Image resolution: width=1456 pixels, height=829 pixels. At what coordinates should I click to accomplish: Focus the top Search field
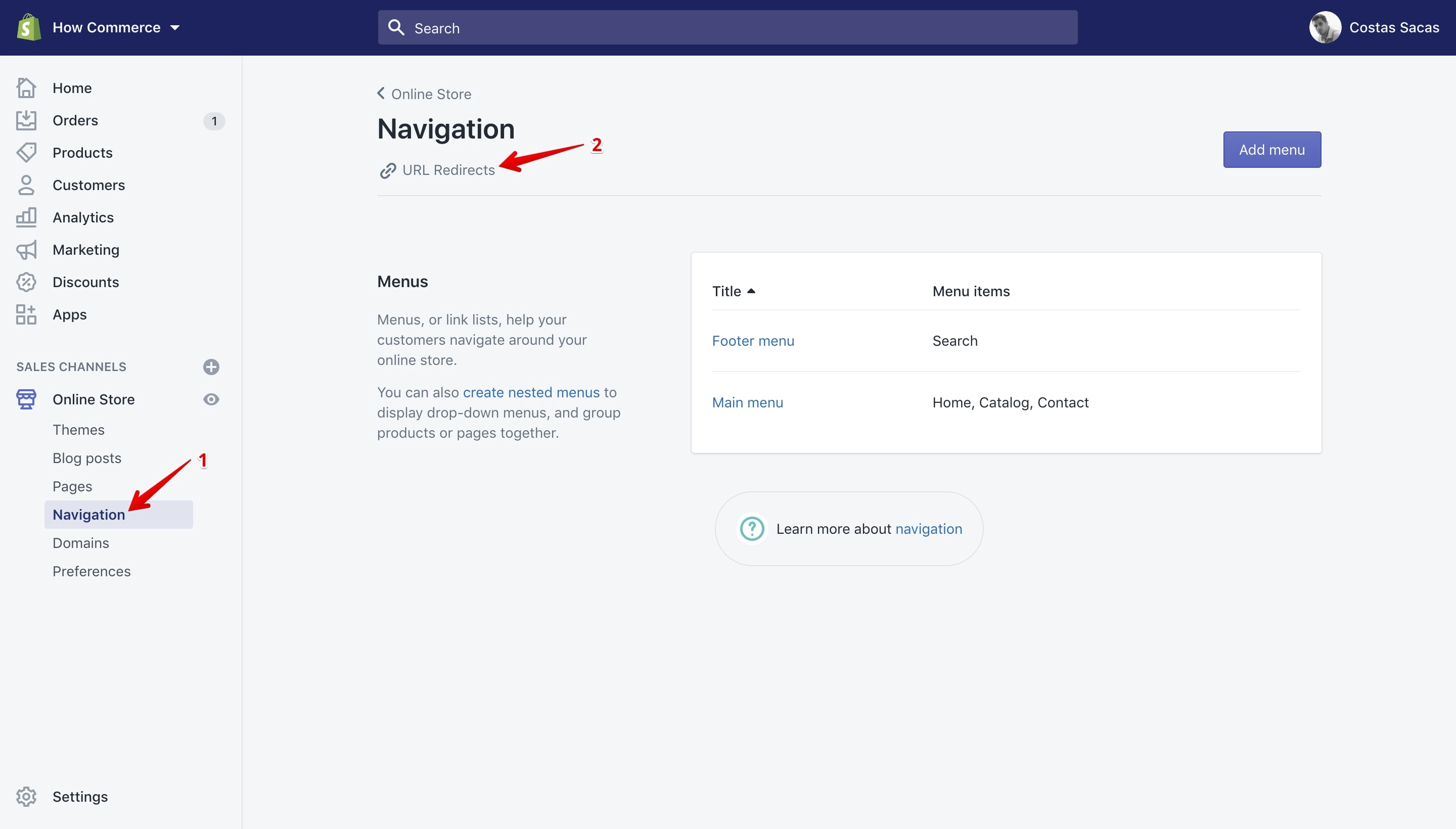[727, 27]
